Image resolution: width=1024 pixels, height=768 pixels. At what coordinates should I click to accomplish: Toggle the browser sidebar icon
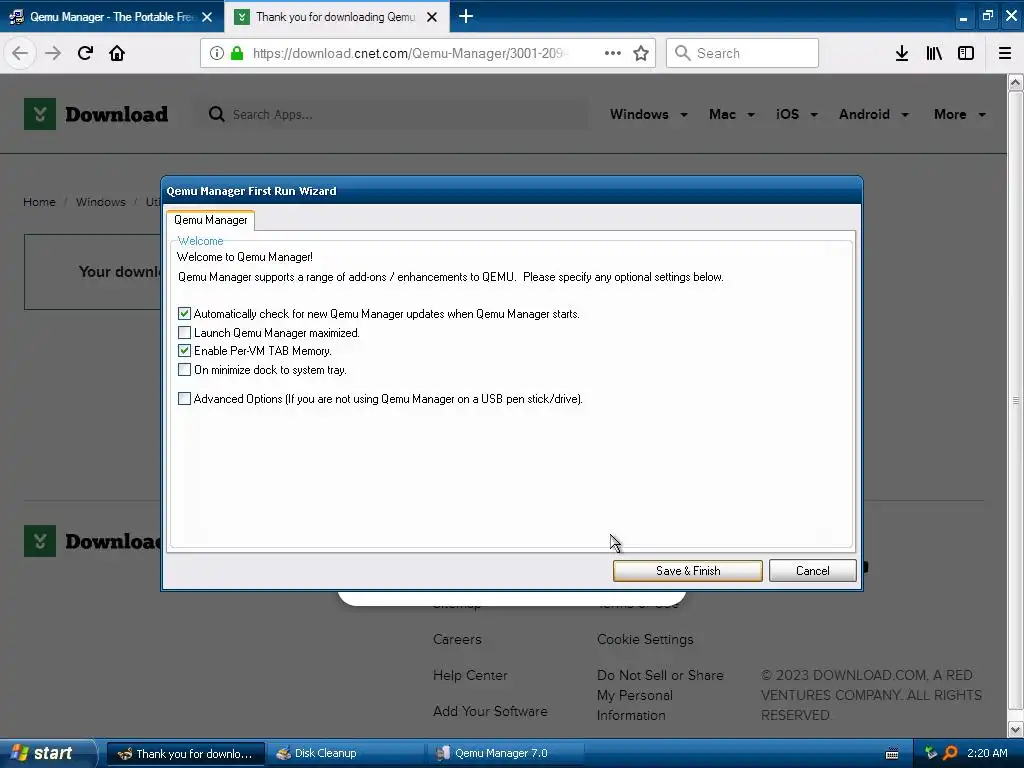[x=966, y=53]
